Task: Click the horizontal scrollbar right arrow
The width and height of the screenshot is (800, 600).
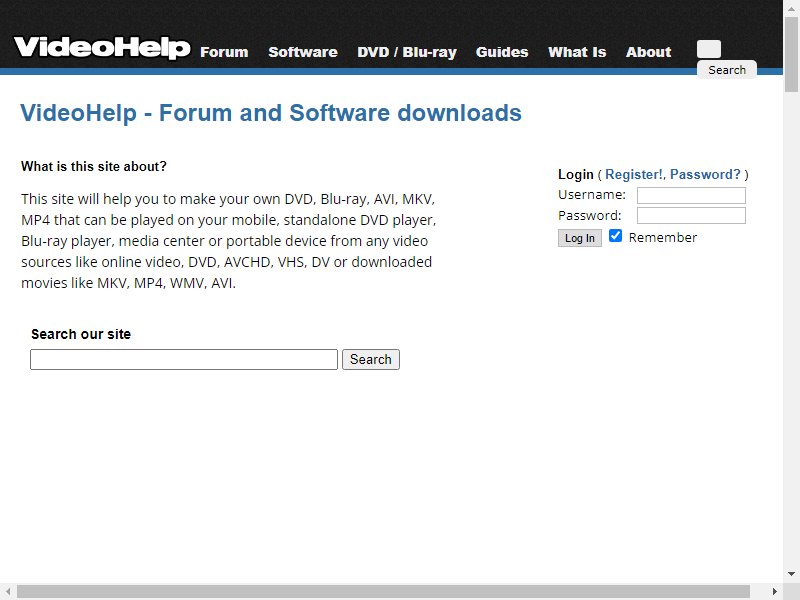Action: point(774,591)
